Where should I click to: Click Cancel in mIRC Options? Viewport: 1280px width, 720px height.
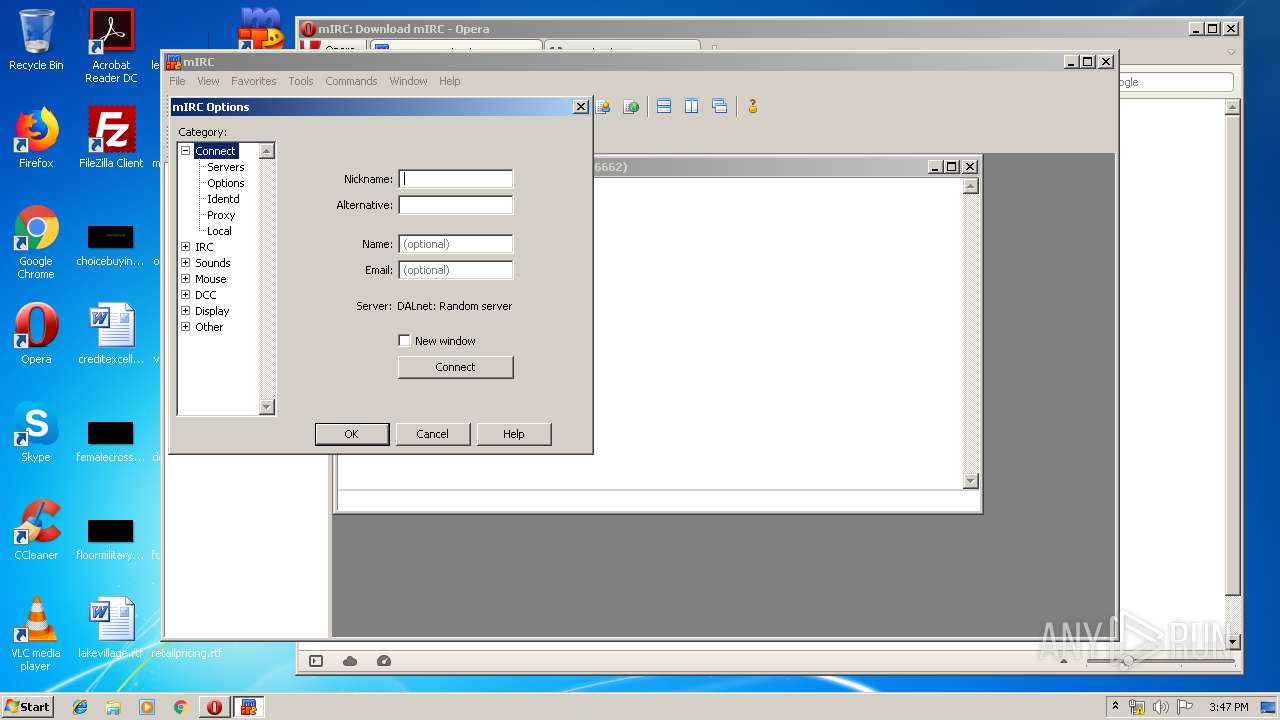click(x=432, y=434)
